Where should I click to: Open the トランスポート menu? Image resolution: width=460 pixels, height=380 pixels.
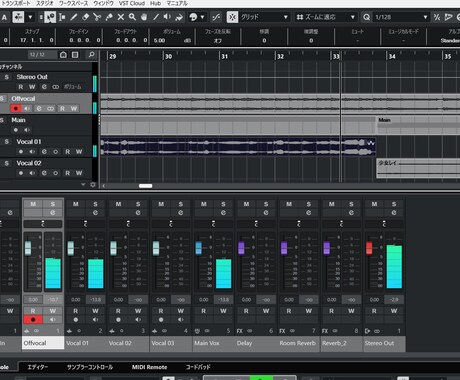16,3
